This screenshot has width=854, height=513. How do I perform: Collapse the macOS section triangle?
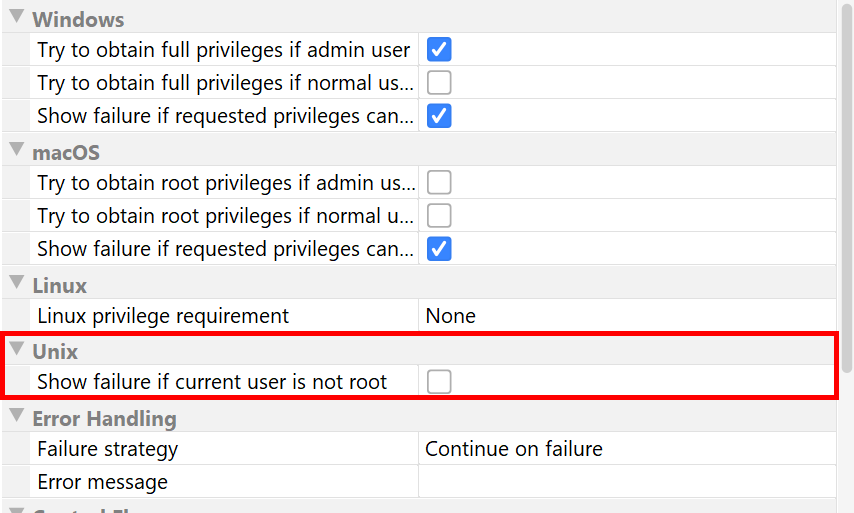16,151
